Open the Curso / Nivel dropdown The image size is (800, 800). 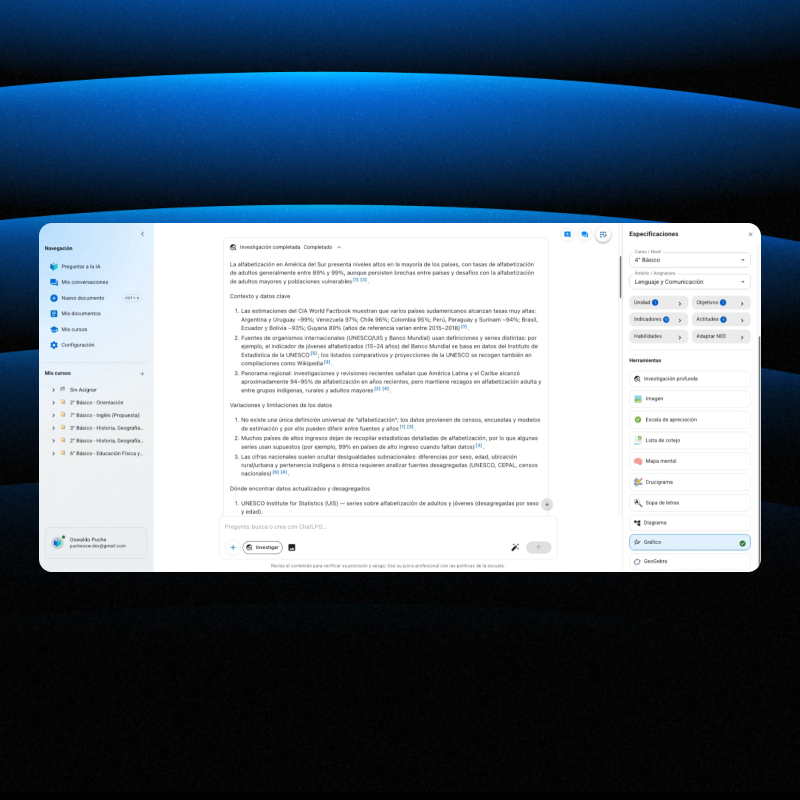click(x=690, y=260)
